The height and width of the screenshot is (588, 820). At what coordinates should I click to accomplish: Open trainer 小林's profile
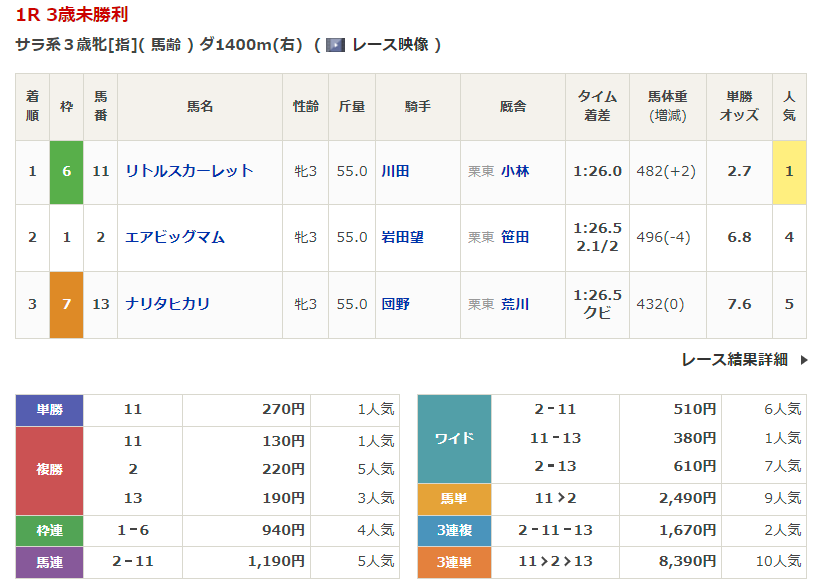coord(515,171)
